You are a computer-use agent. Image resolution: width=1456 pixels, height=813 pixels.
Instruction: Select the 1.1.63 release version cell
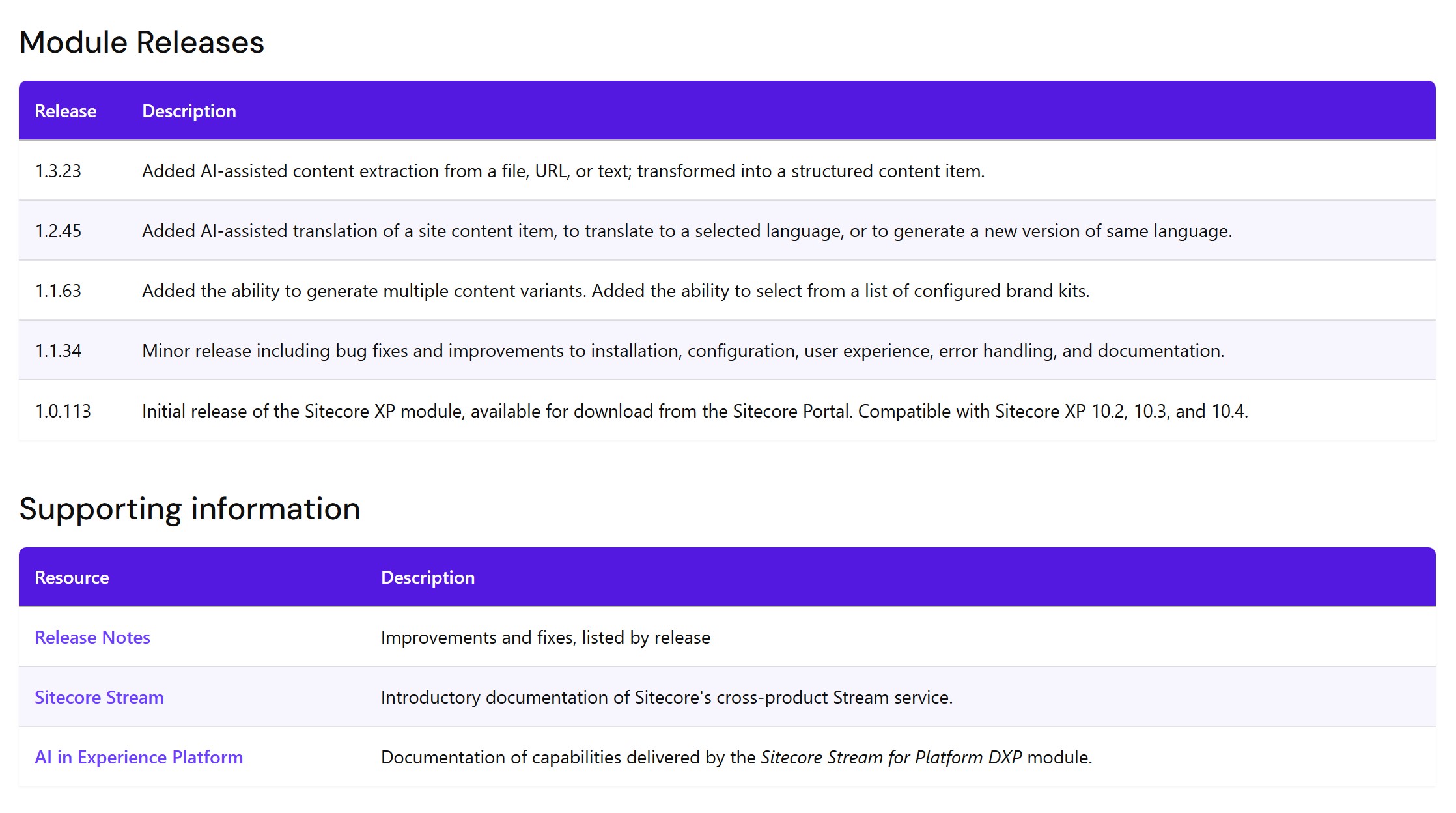pos(58,291)
